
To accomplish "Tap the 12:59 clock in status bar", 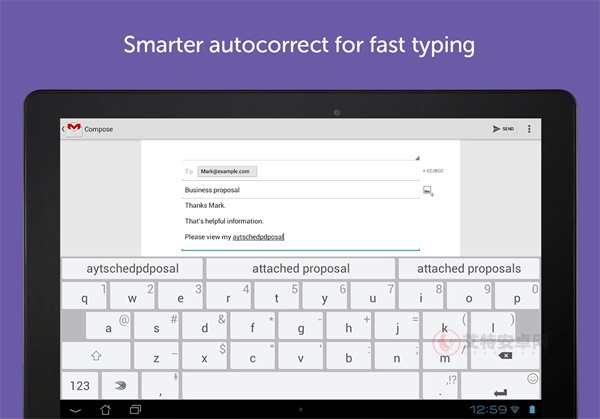I will [488, 410].
